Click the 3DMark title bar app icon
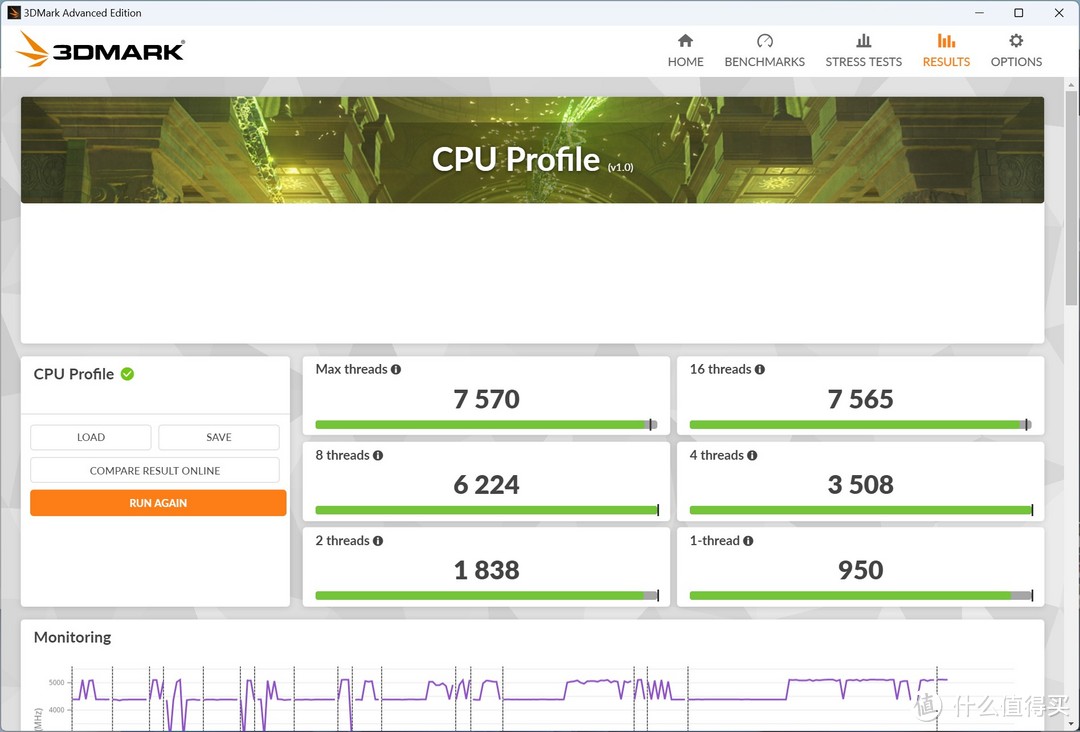 point(14,12)
